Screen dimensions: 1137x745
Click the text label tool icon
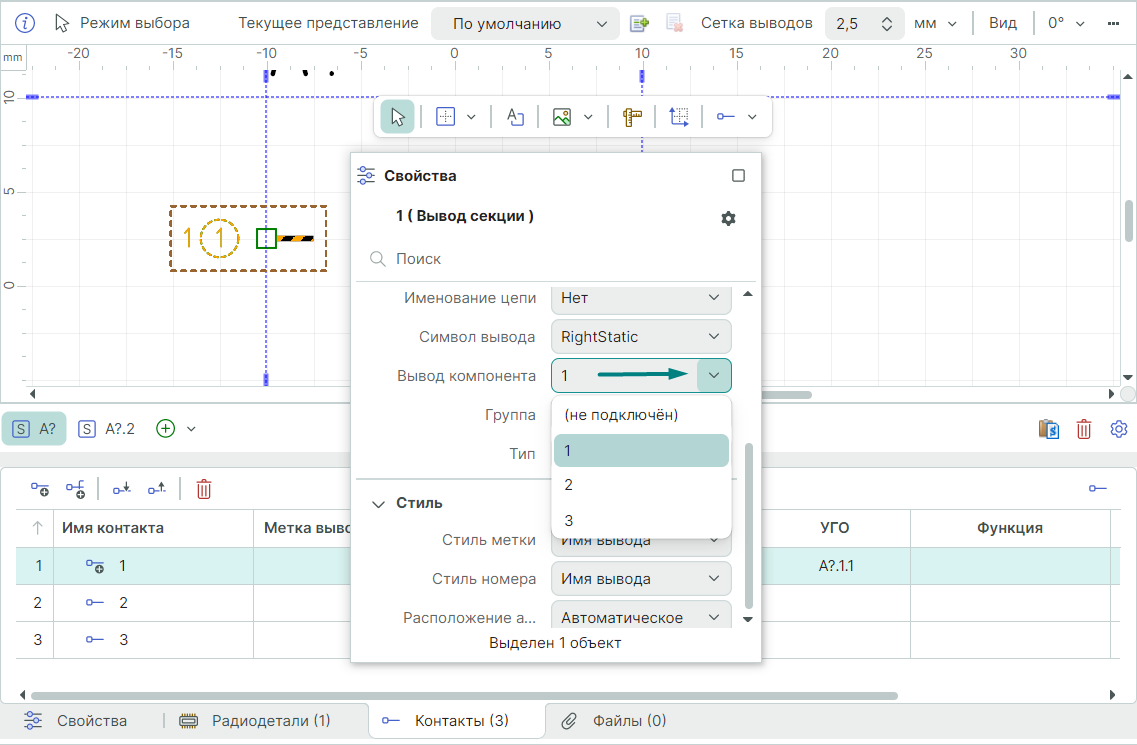[x=515, y=117]
